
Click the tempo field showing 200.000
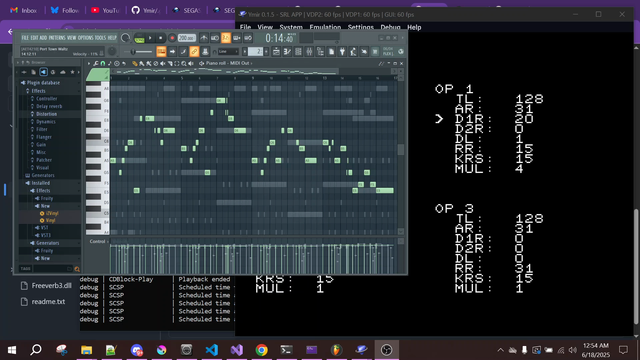[x=187, y=38]
